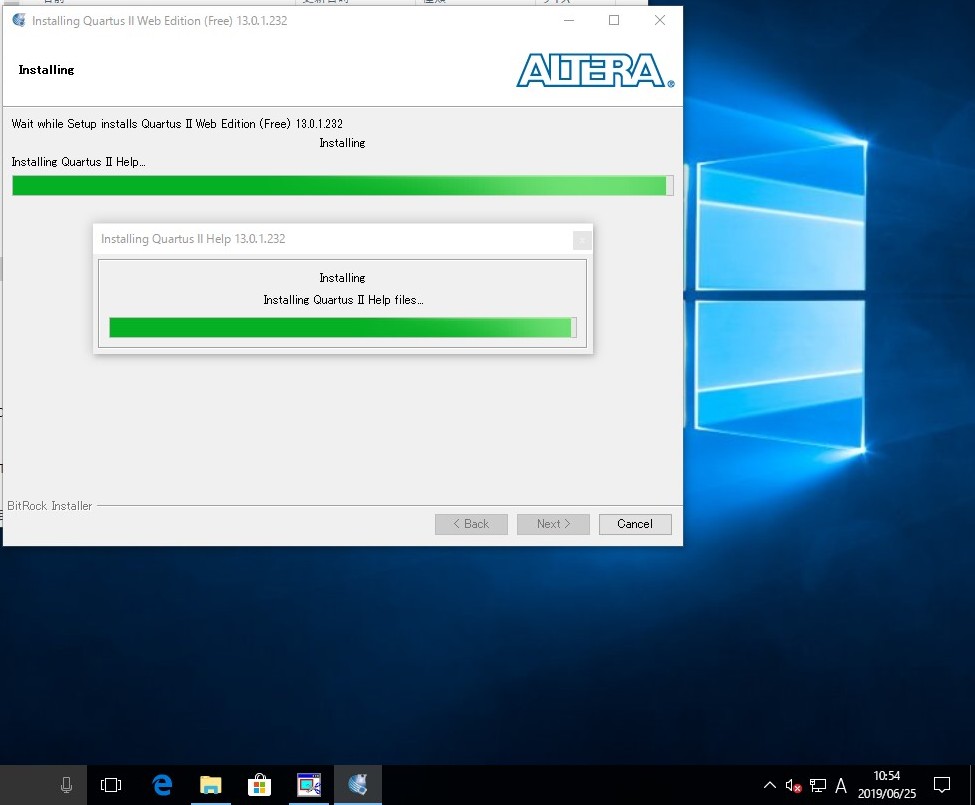Click the main installation progress bar
975x805 pixels.
click(343, 185)
